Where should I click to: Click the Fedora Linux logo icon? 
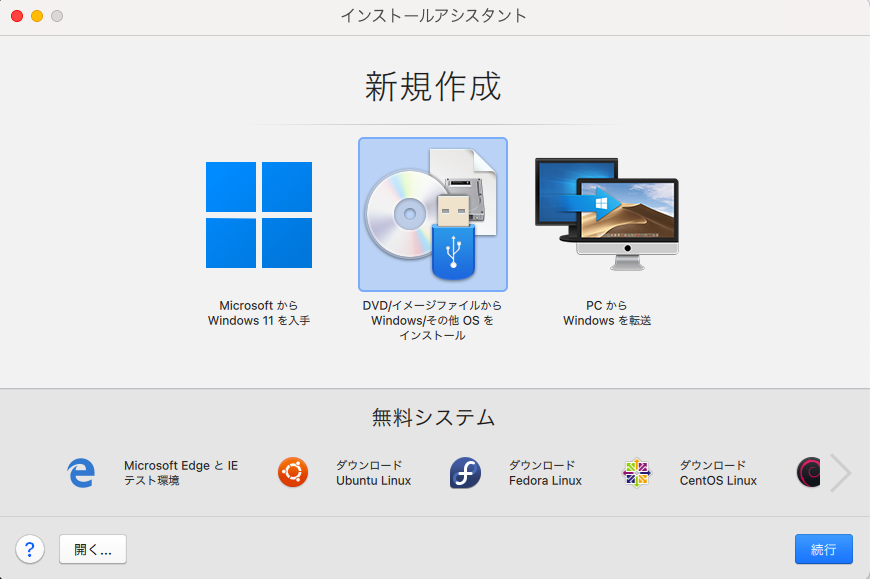[x=465, y=473]
